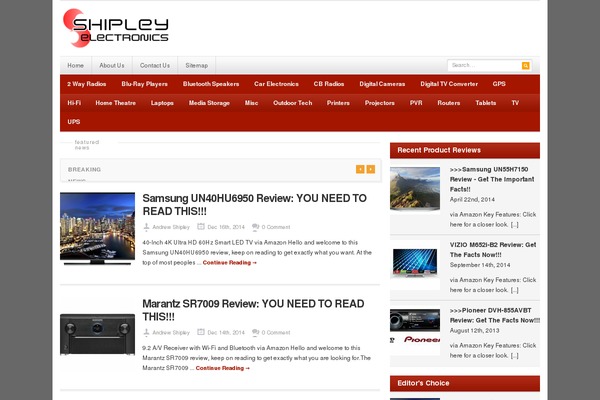Screen dimensions: 600x400
Task: Click the September 14th, 2014 review date
Action: [x=480, y=265]
